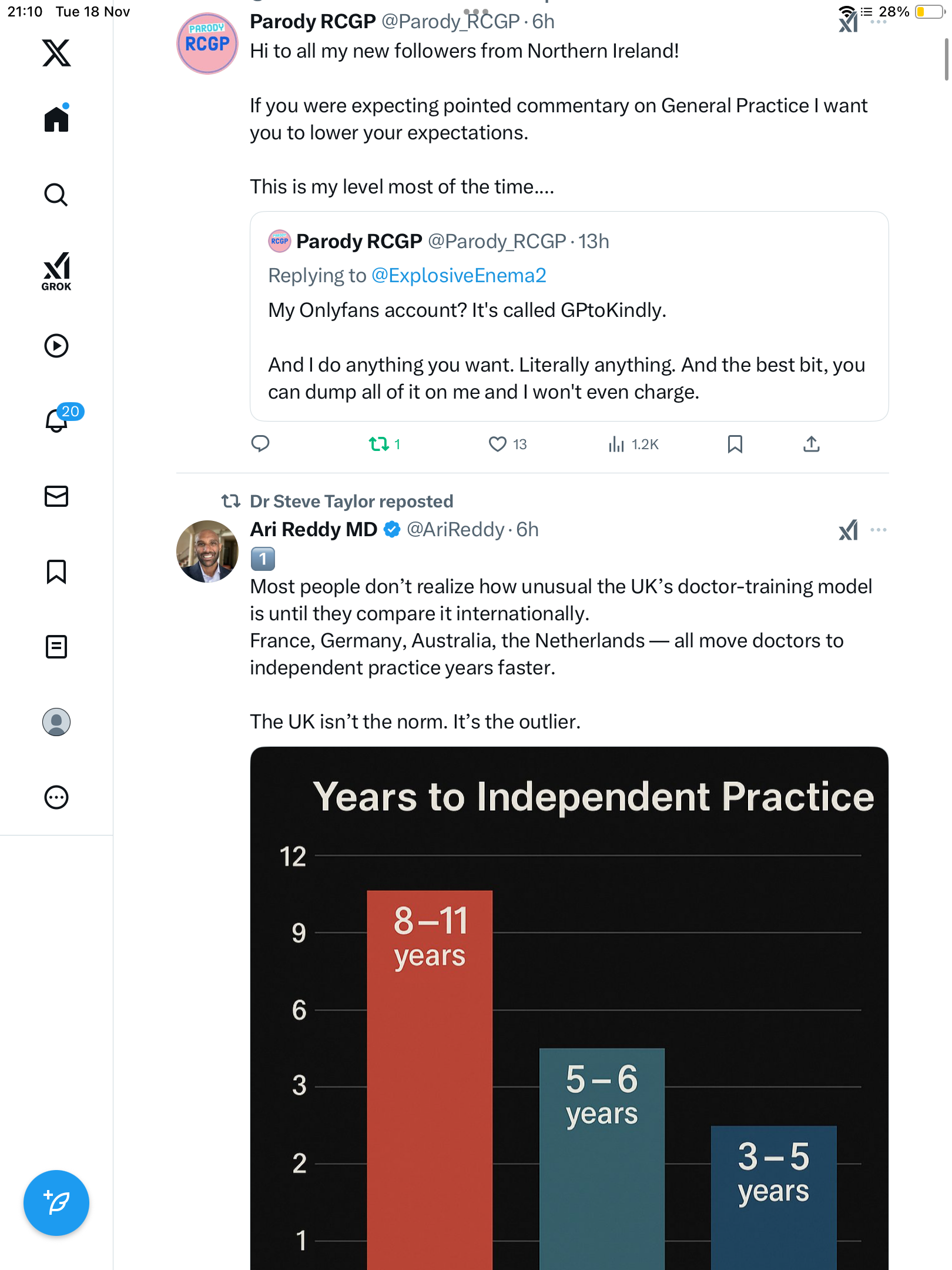Open Messages envelope icon
Image resolution: width=952 pixels, height=1270 pixels.
[x=56, y=496]
